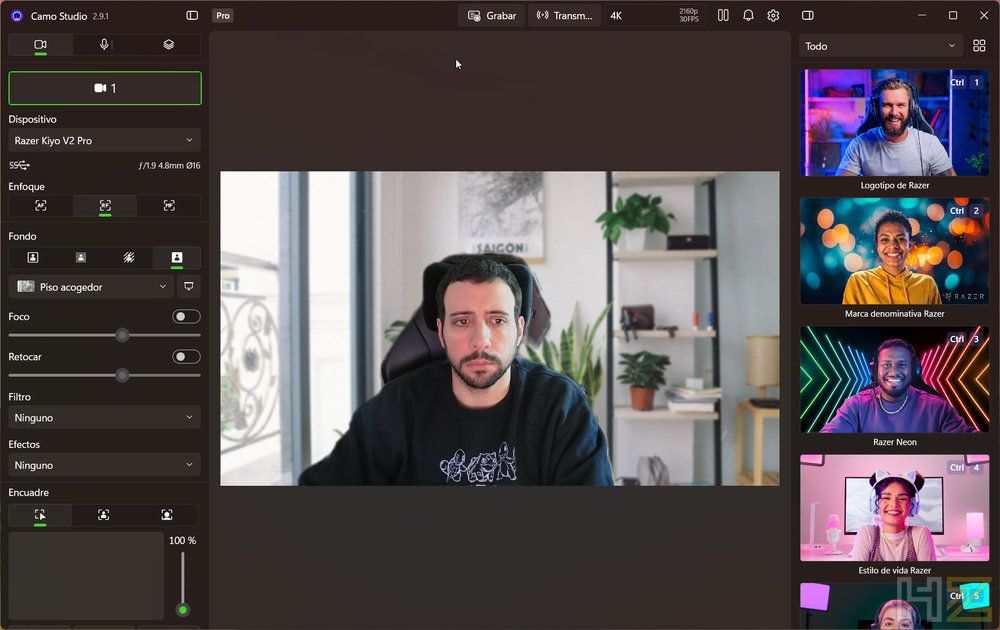Select the middle Enfoque focus mode icon

[x=105, y=205]
